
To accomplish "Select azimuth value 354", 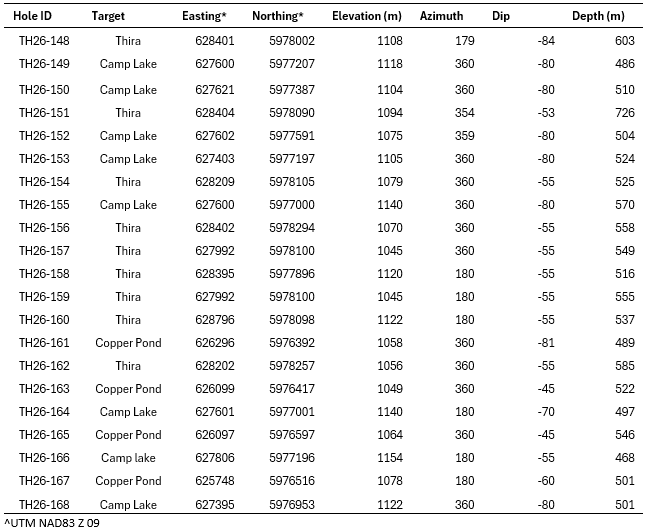I will pos(464,113).
